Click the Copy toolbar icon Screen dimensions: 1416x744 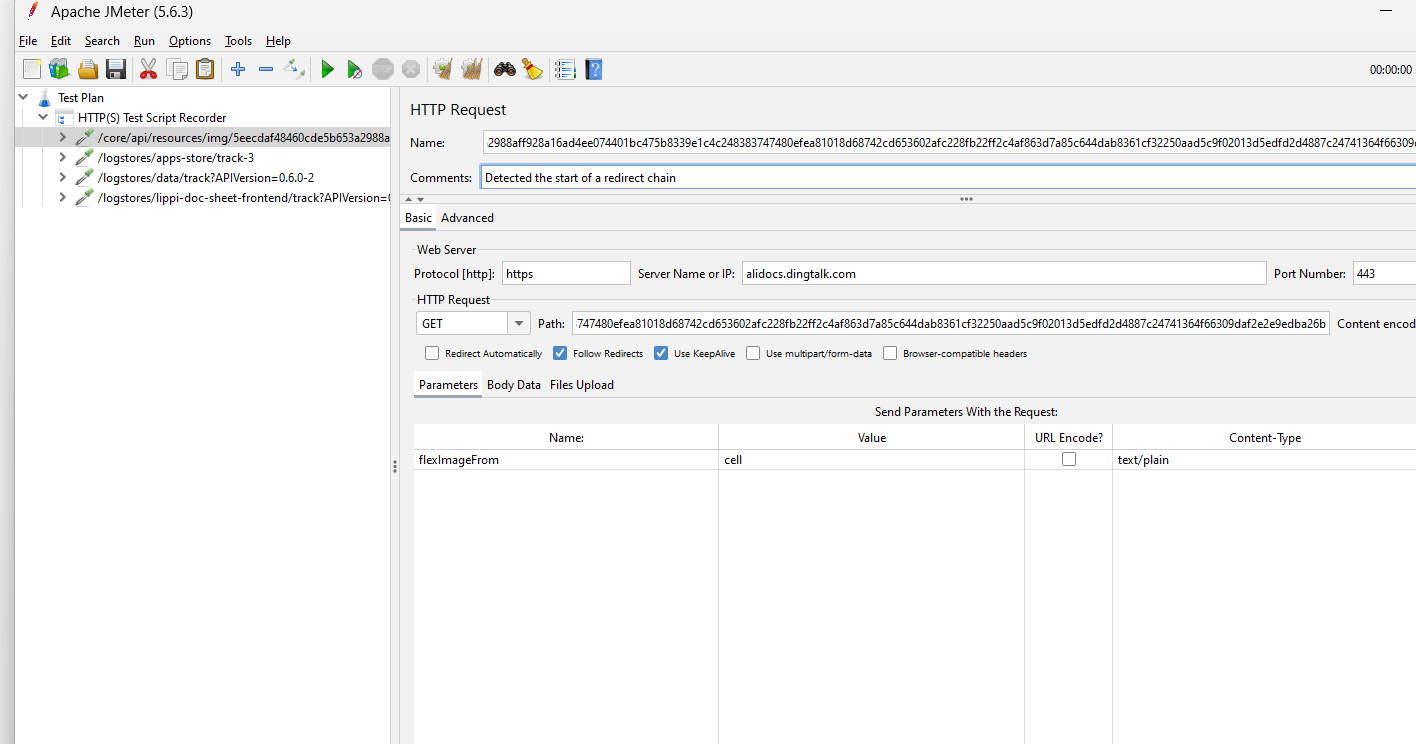(x=177, y=69)
